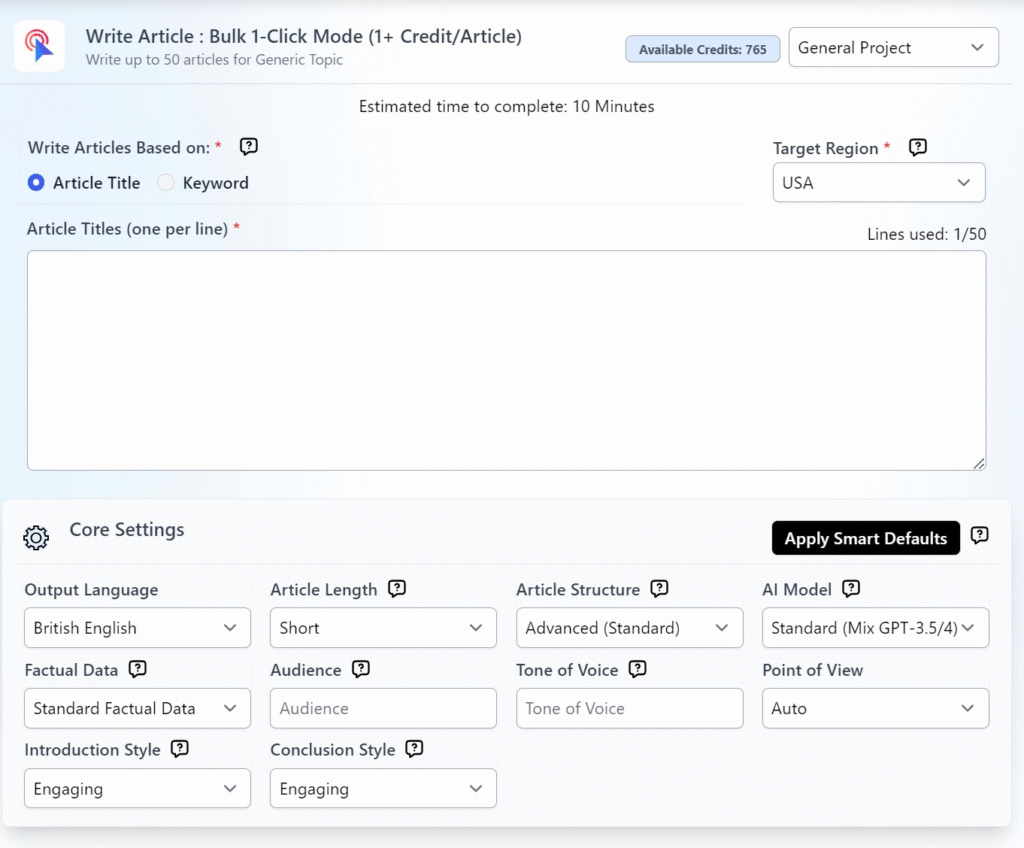Click the Tone of Voice input field
1024x848 pixels.
point(630,708)
